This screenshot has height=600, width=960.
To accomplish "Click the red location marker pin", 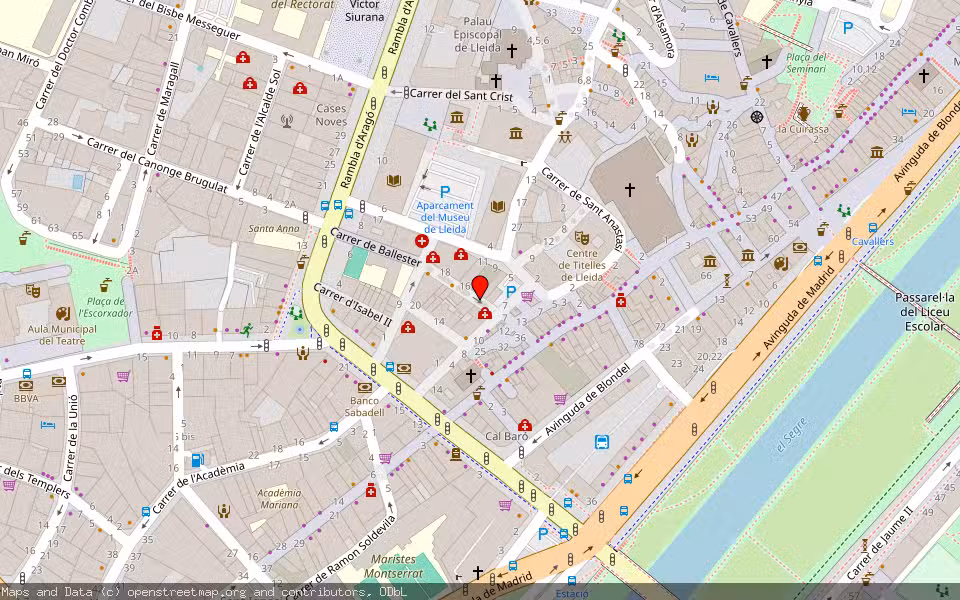I will click(x=480, y=288).
